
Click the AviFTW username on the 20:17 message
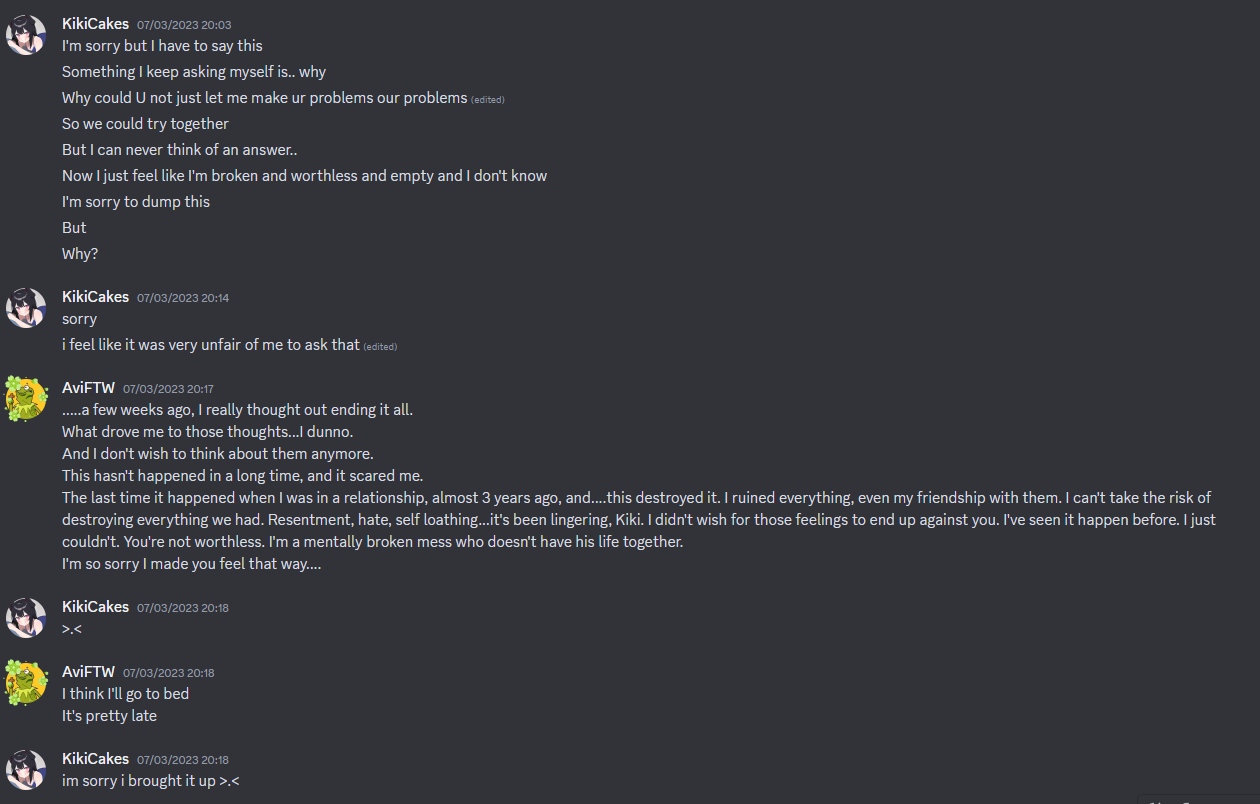click(x=88, y=388)
